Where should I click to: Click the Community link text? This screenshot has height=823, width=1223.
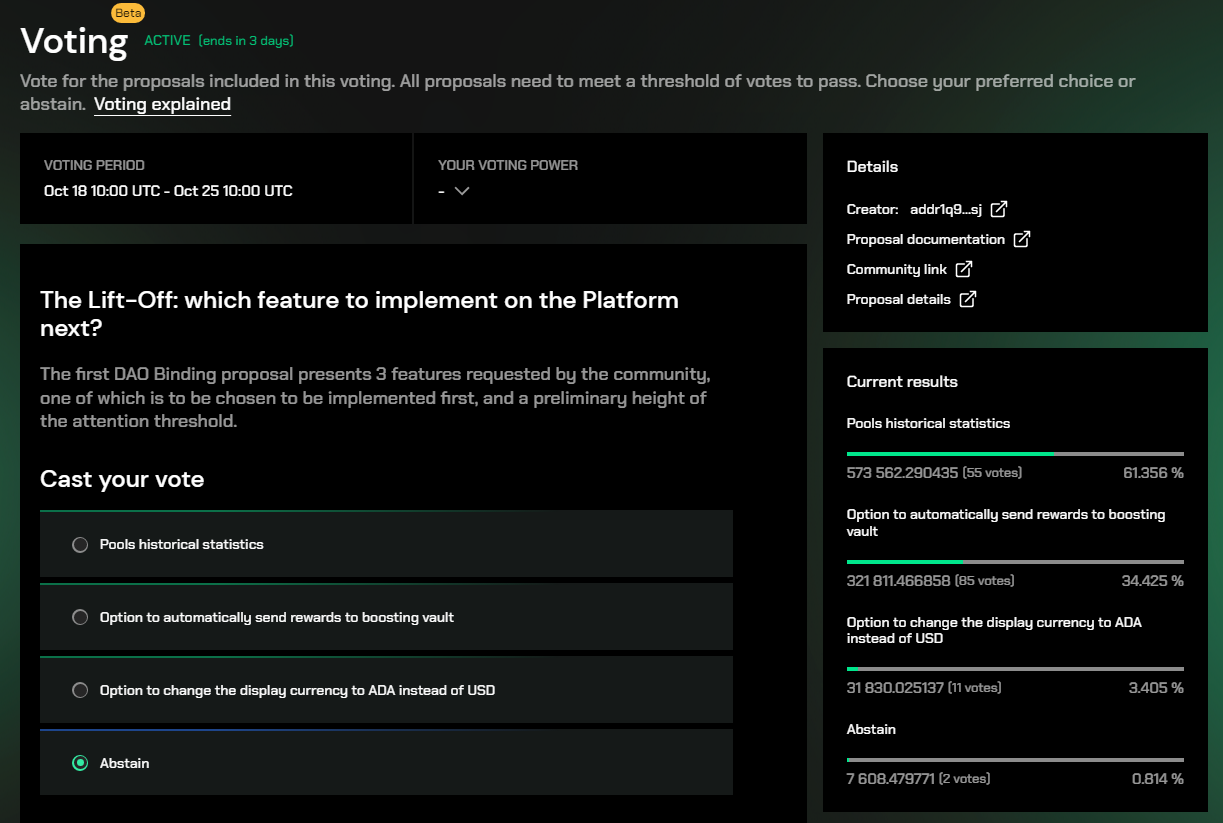pyautogui.click(x=896, y=269)
